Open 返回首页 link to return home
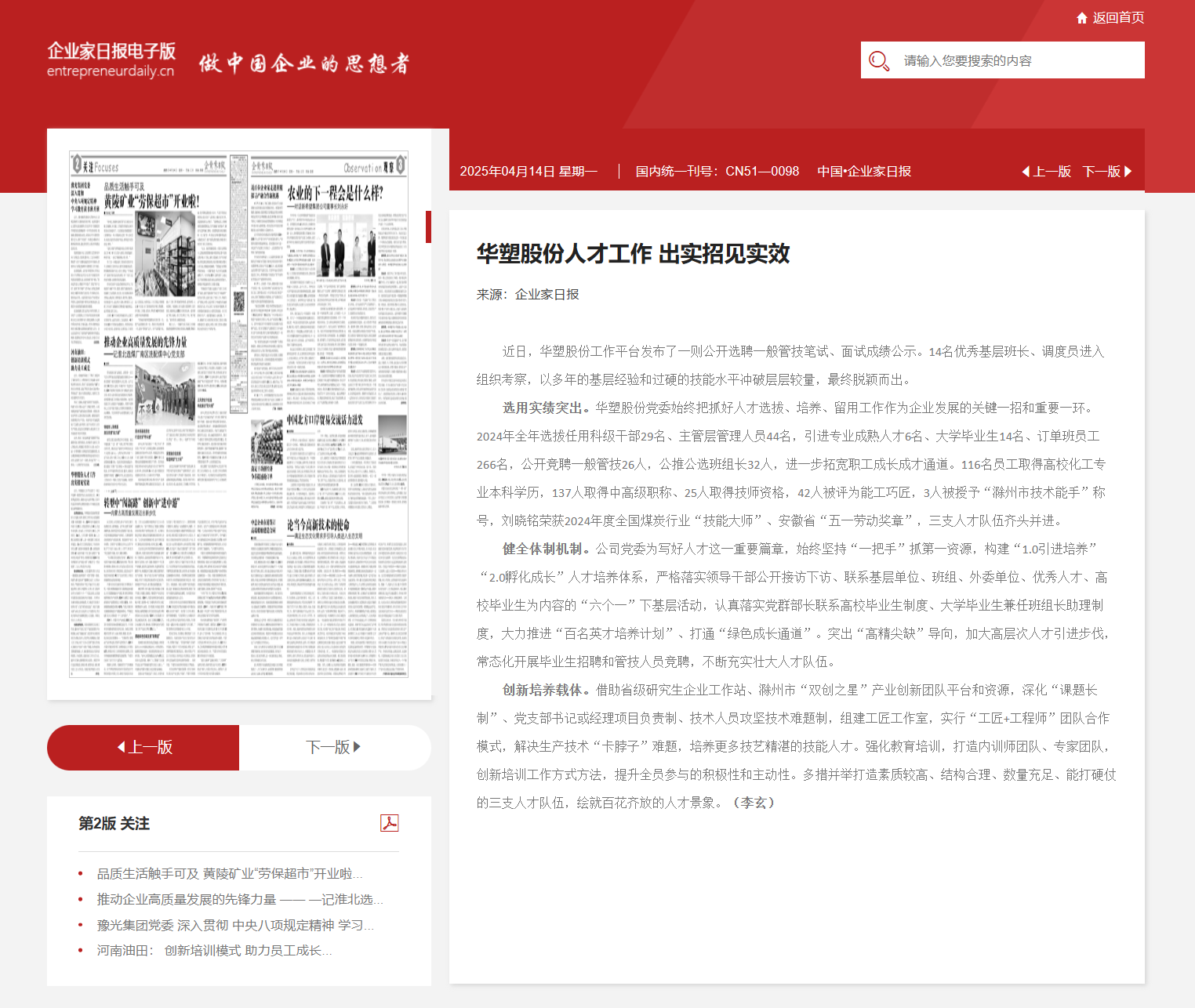The height and width of the screenshot is (1008, 1195). tap(1118, 18)
